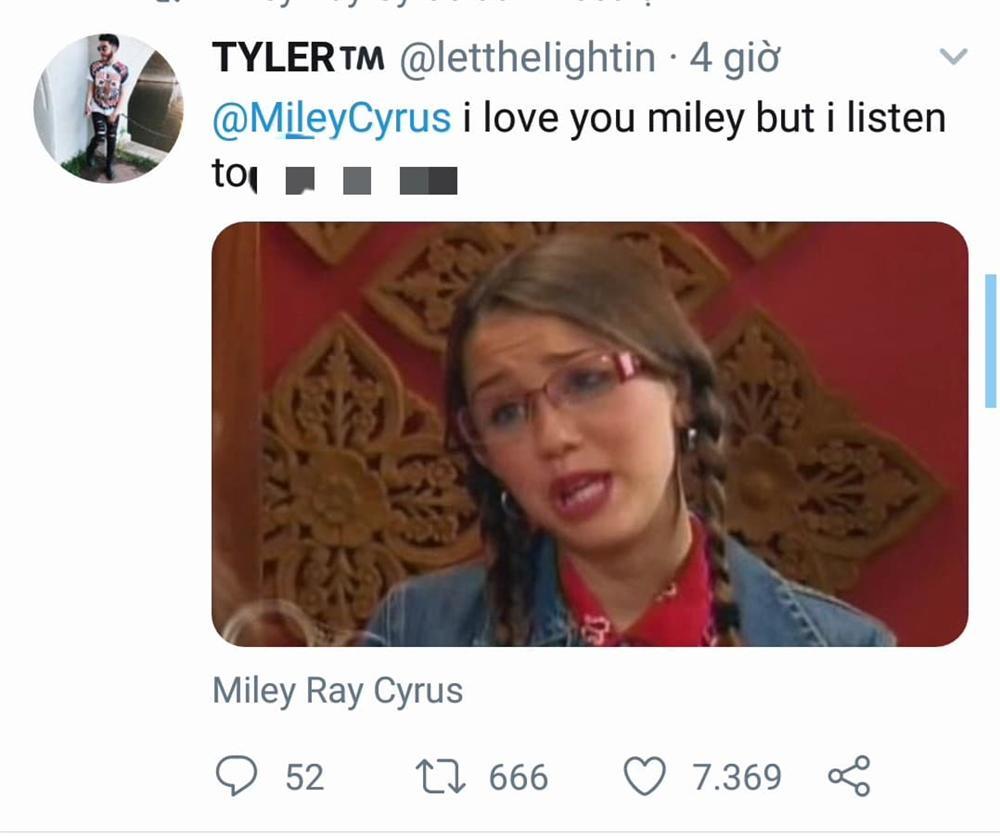Click the @MileyCyrus mention link
The image size is (1000, 836).
pyautogui.click(x=332, y=119)
